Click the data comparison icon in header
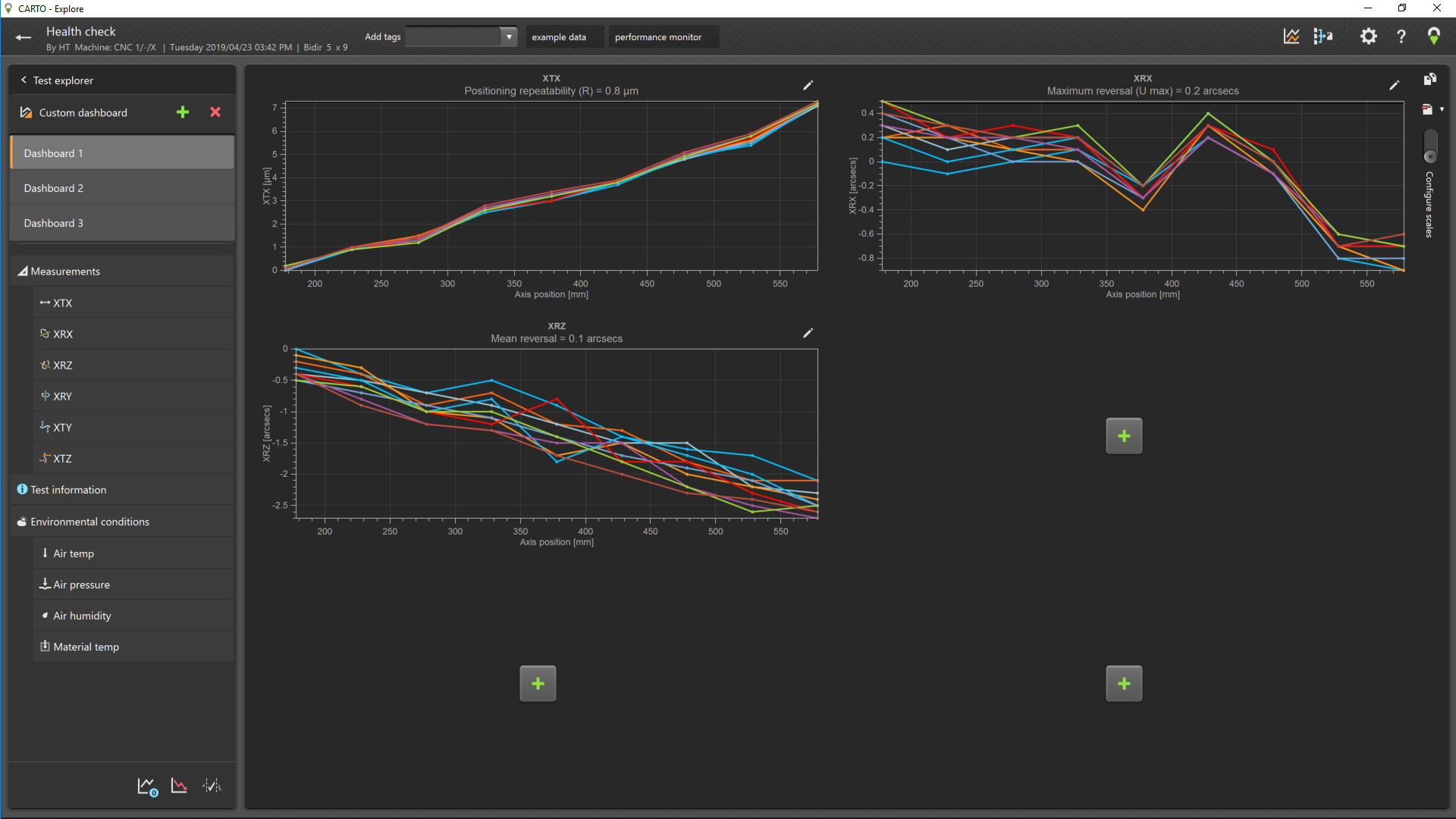Image resolution: width=1456 pixels, height=819 pixels. (x=1323, y=36)
